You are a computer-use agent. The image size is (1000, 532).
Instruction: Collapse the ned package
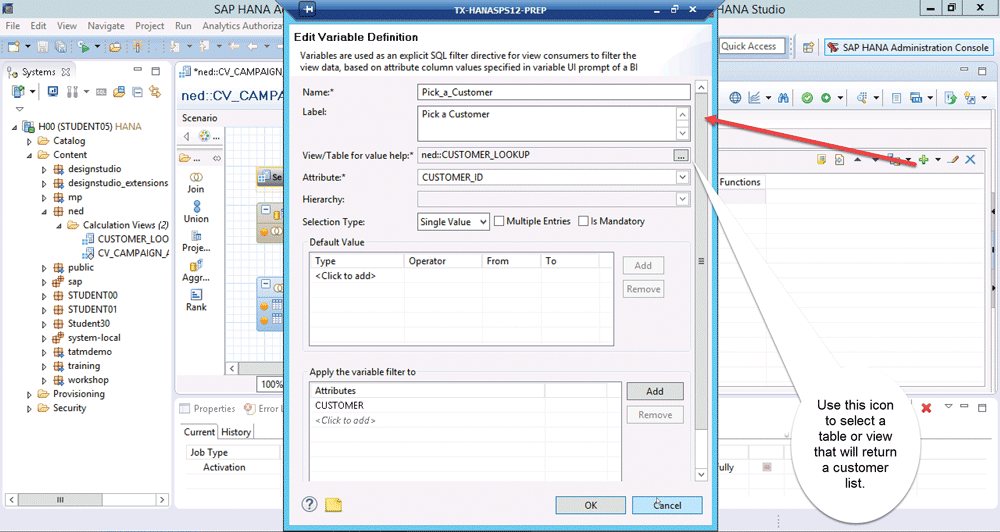coord(44,211)
